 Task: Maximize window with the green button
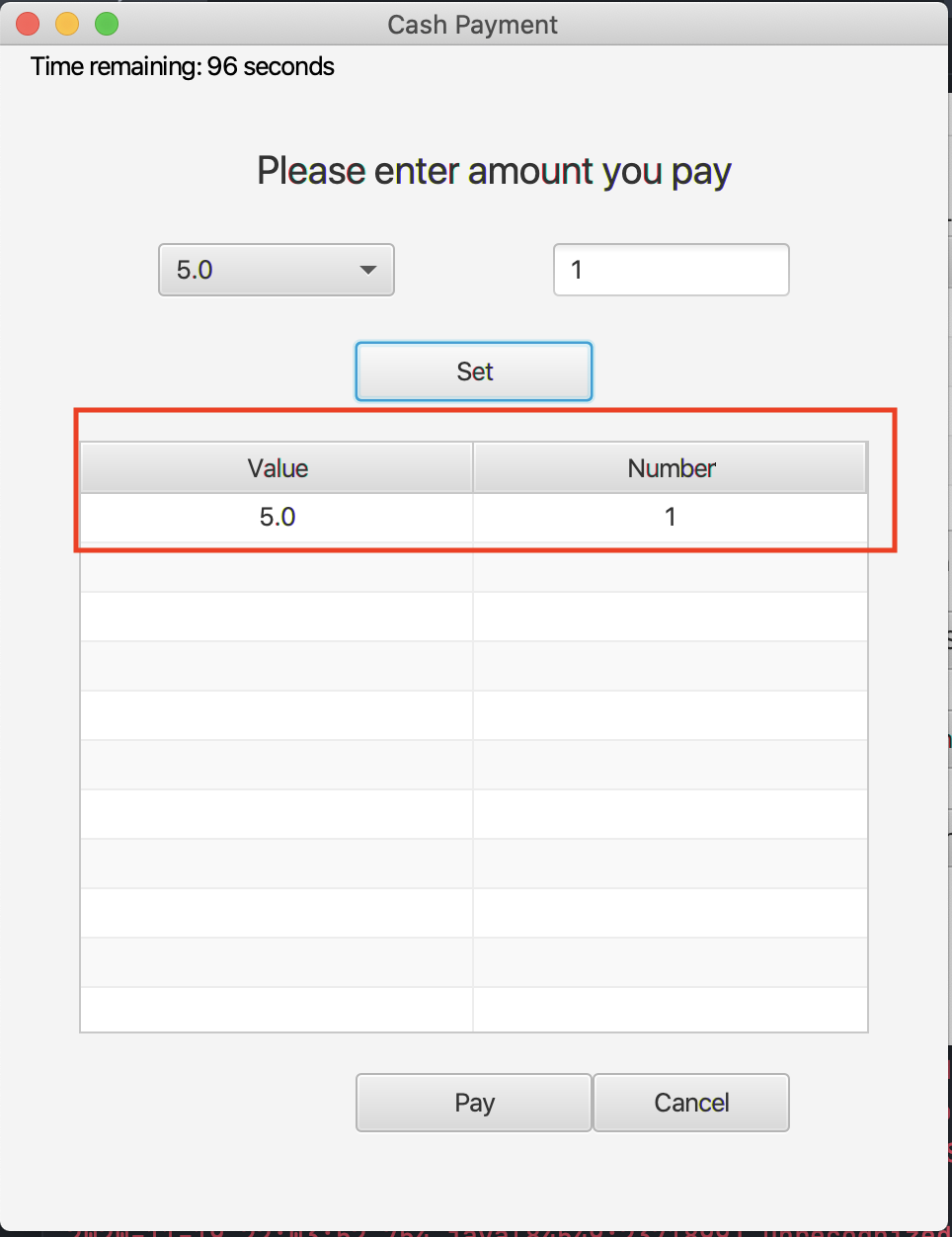(x=107, y=24)
